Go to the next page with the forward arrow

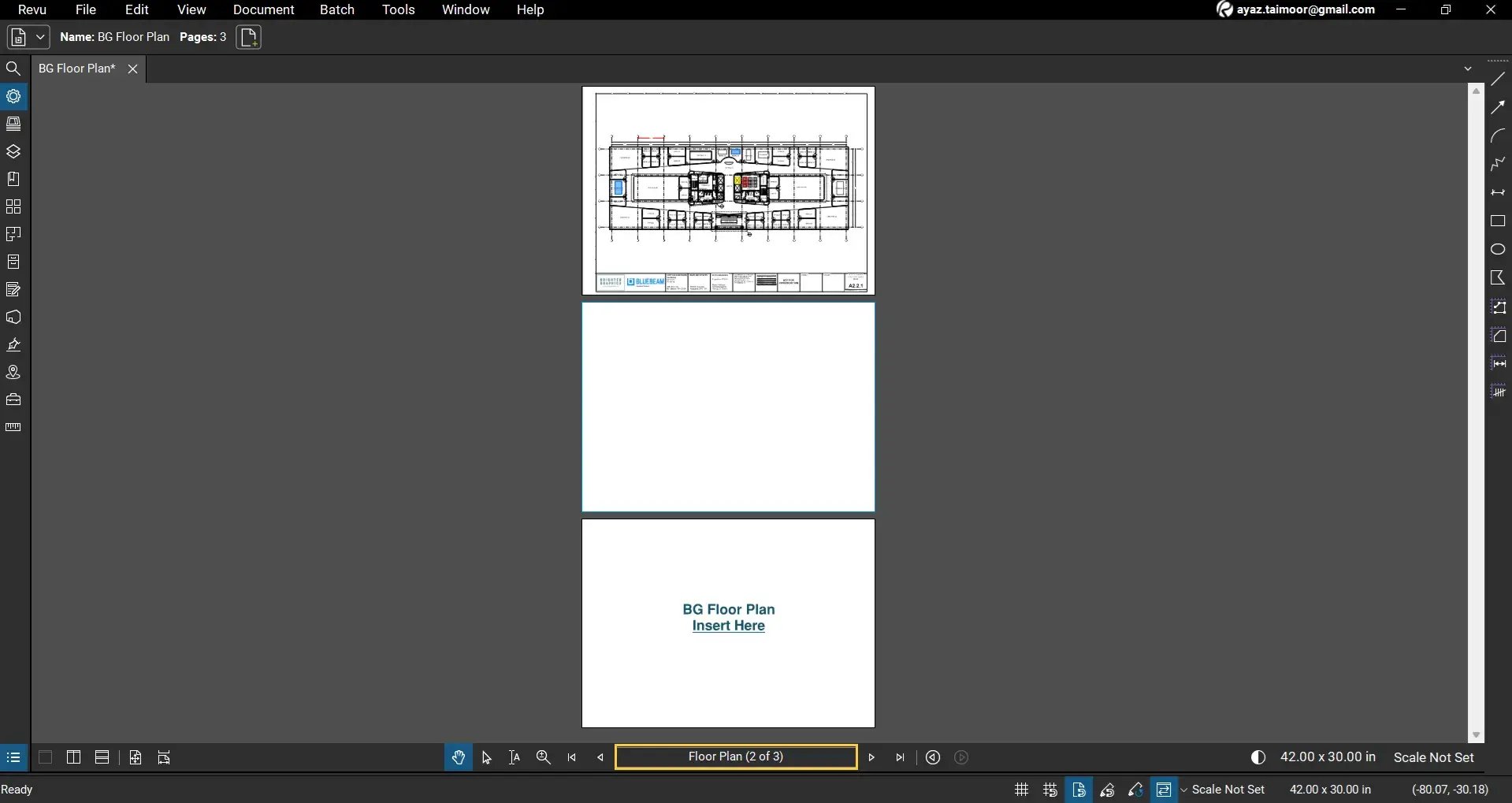[871, 757]
